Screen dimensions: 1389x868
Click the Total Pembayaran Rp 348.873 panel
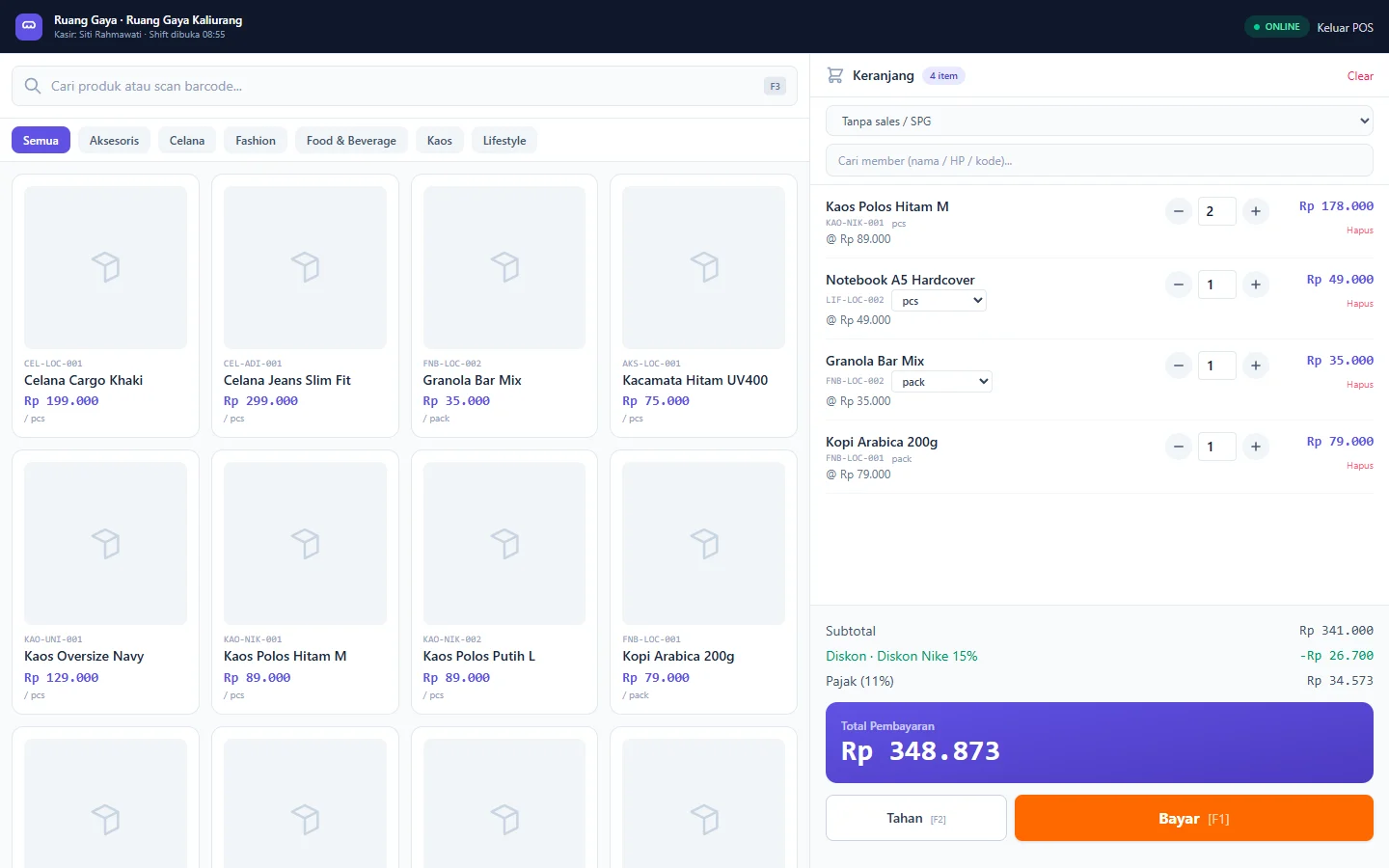[x=1100, y=743]
